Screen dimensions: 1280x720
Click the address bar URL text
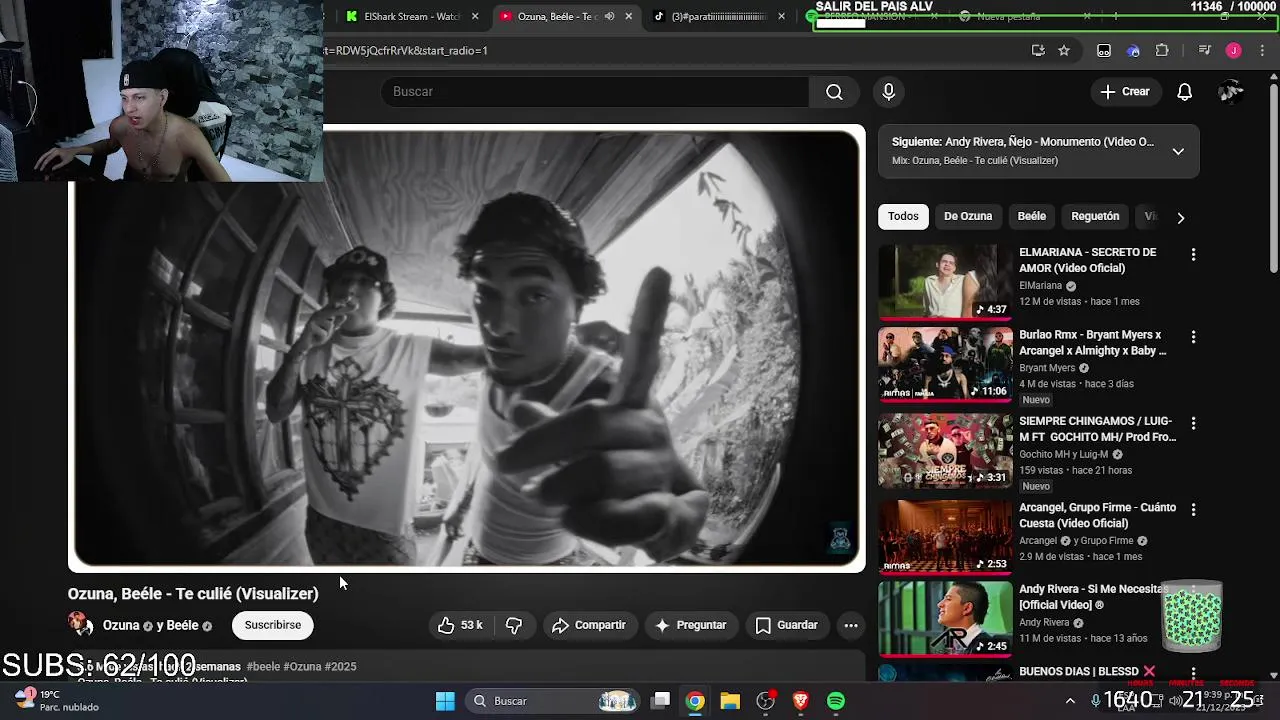pyautogui.click(x=405, y=51)
